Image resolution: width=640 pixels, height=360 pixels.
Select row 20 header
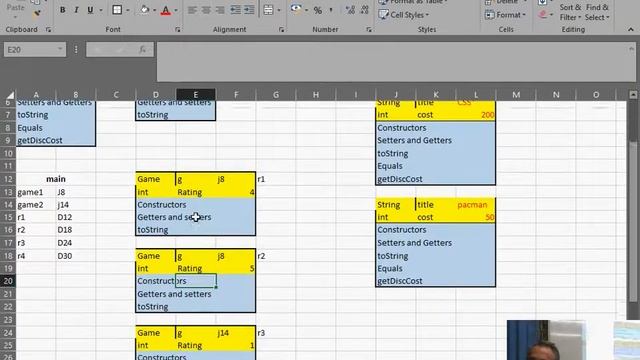(8, 281)
